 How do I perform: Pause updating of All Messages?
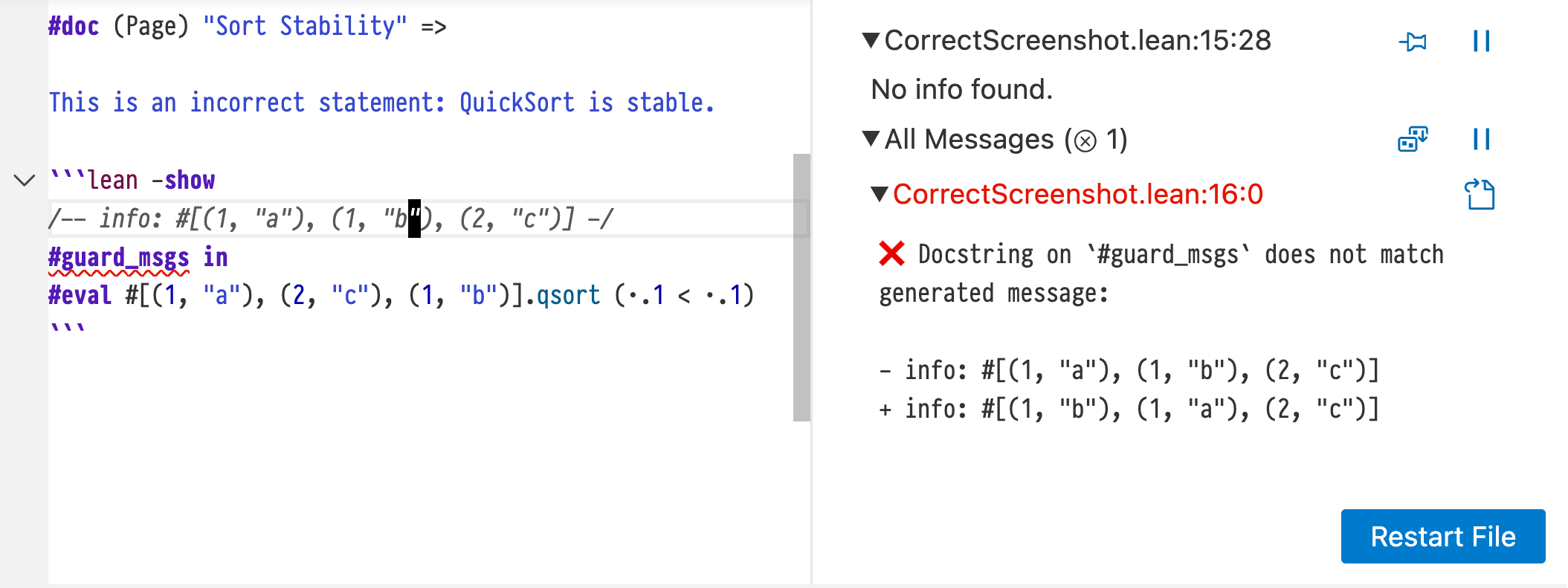tap(1481, 140)
